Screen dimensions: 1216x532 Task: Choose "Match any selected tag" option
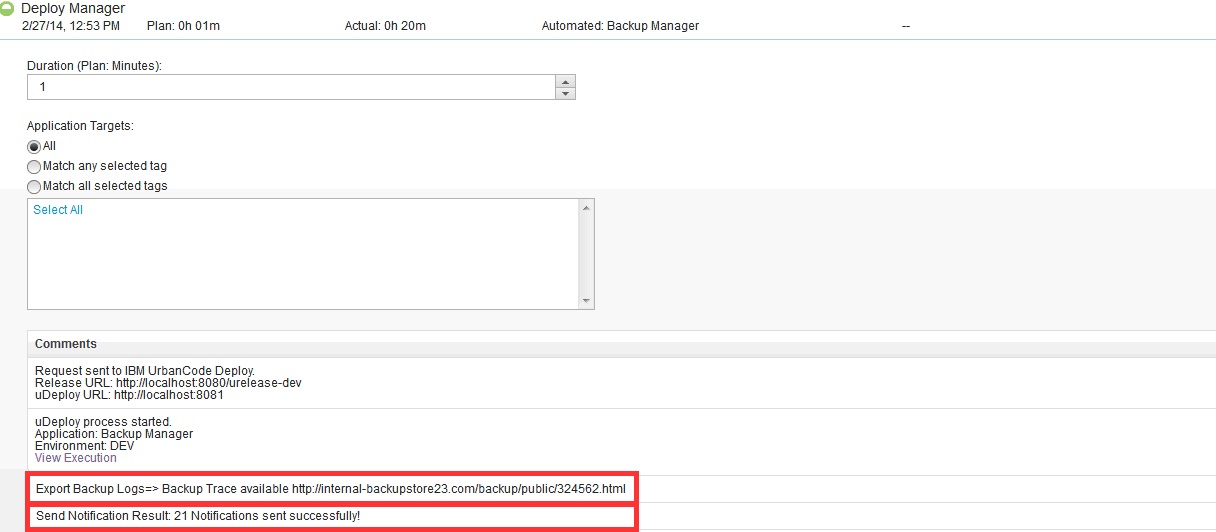click(x=34, y=167)
